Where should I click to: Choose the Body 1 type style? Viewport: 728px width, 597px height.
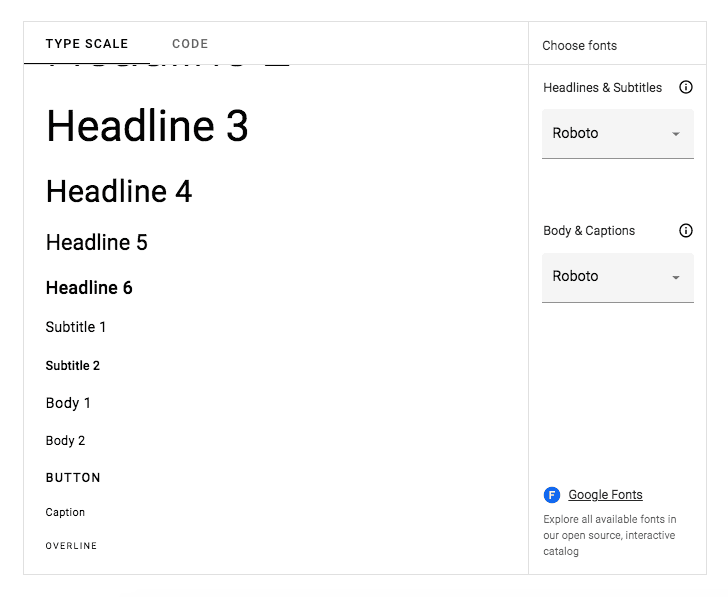(x=68, y=403)
